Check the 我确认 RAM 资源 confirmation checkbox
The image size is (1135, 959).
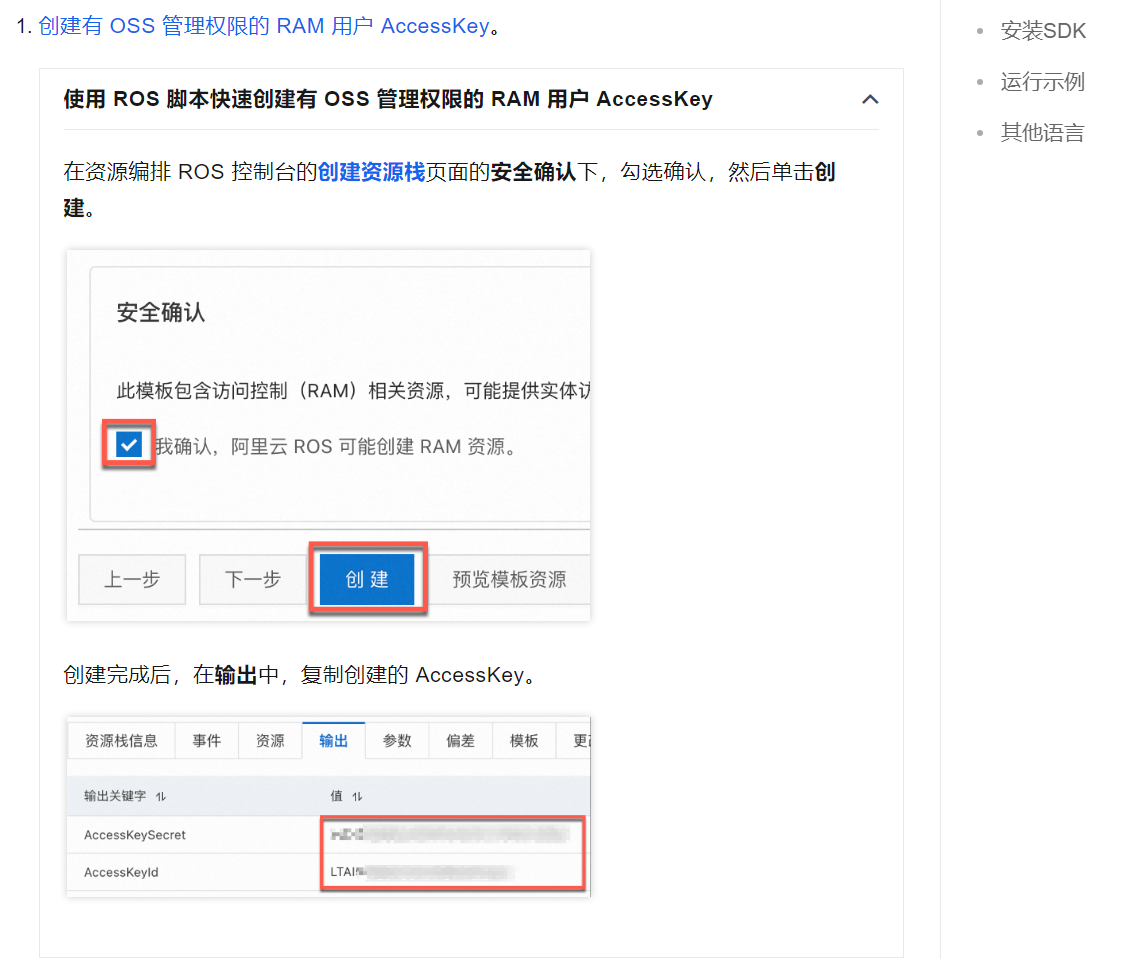coord(128,443)
